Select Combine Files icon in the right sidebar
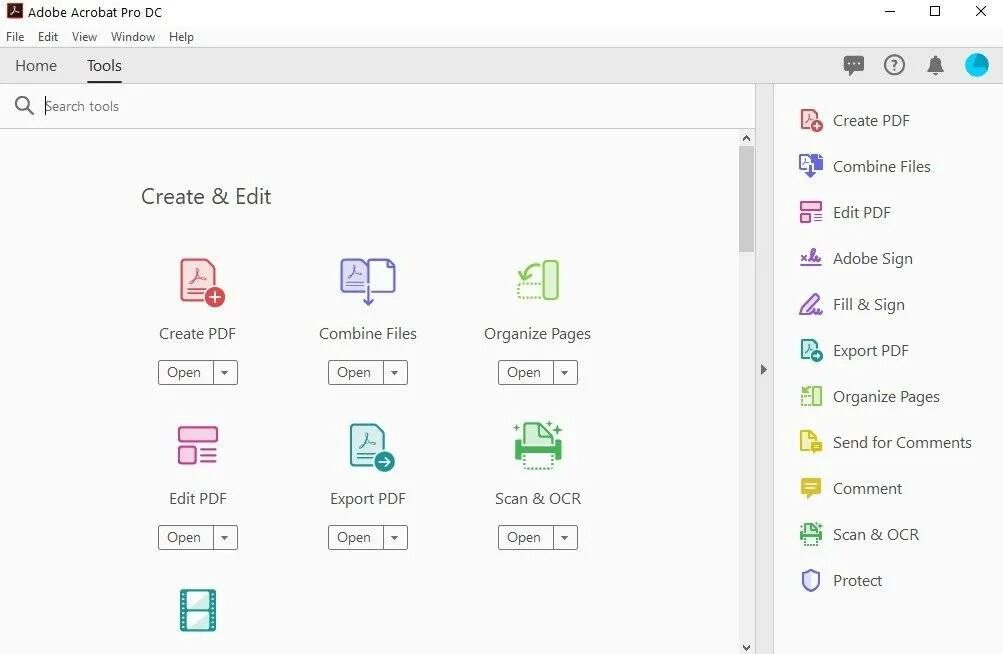 pyautogui.click(x=811, y=166)
